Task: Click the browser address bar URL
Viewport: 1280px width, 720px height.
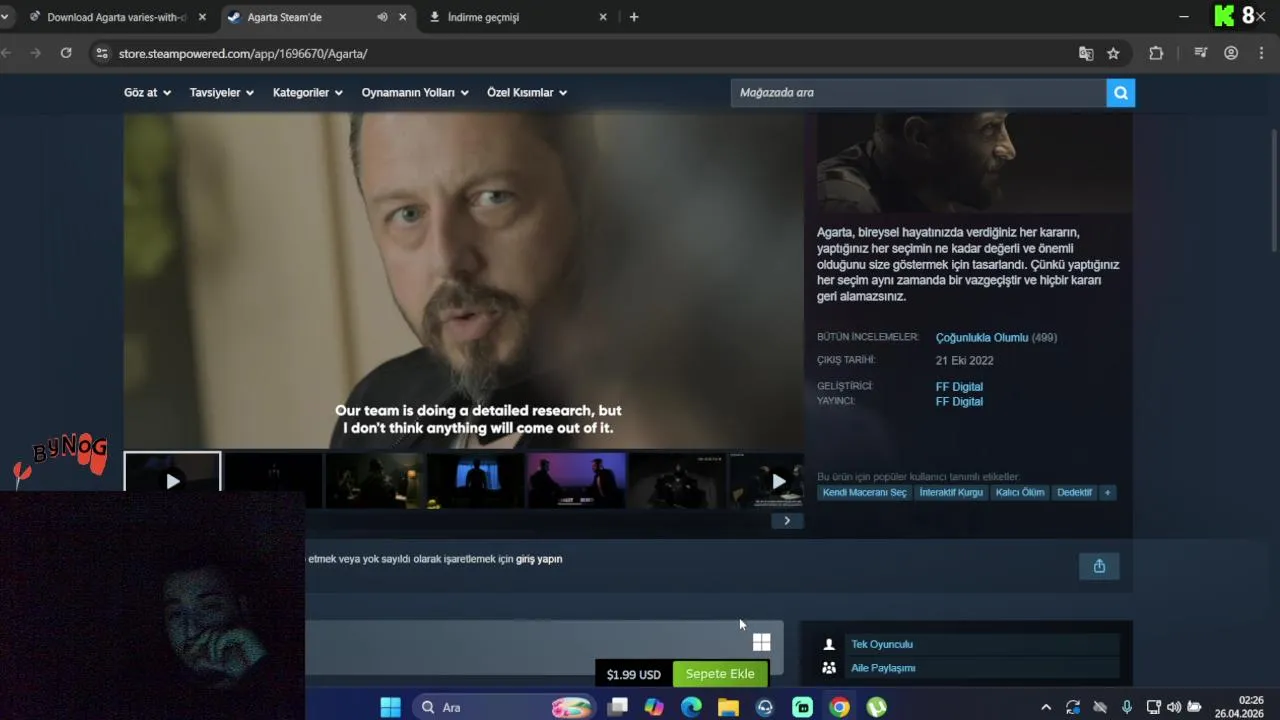Action: (x=243, y=53)
